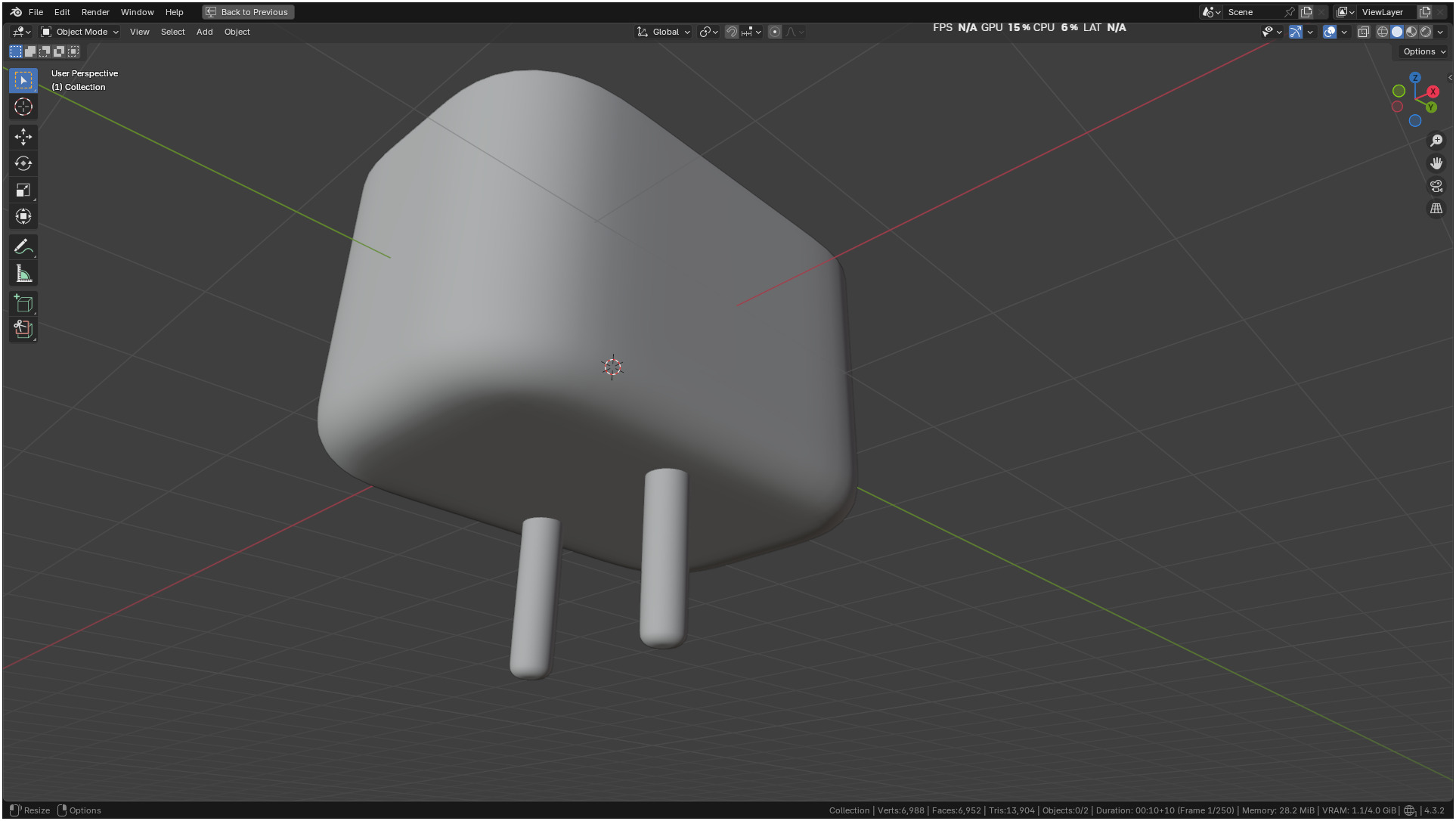Open the editor type dropdown

coord(21,32)
